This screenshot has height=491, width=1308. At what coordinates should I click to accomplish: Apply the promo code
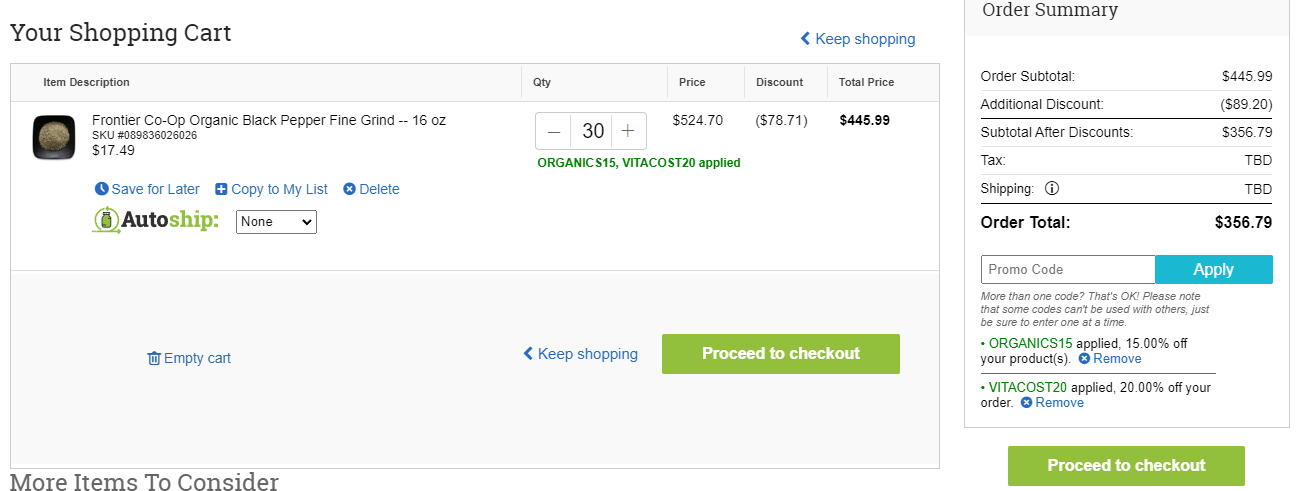pos(1214,270)
